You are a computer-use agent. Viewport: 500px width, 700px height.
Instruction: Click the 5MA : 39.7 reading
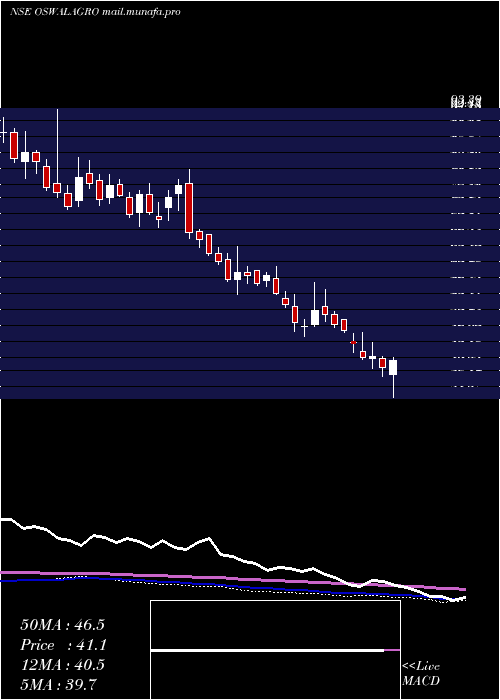coord(58,684)
